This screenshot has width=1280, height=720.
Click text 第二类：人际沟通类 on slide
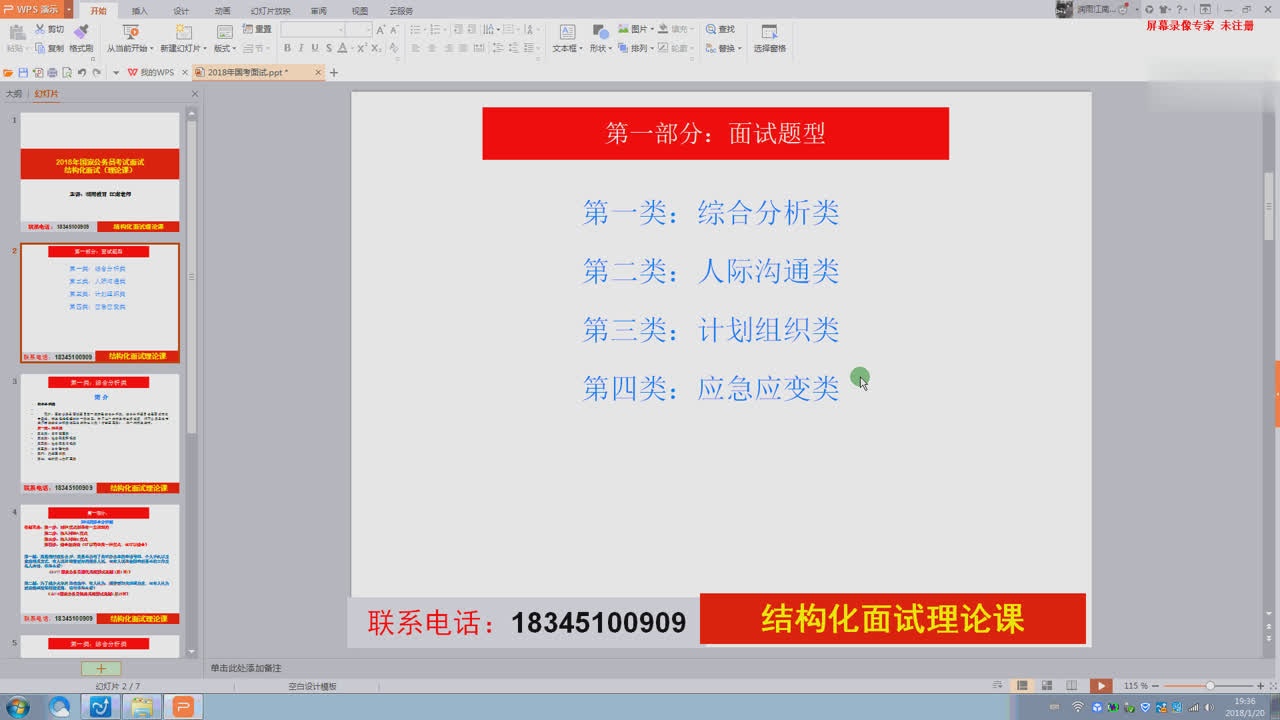[711, 271]
